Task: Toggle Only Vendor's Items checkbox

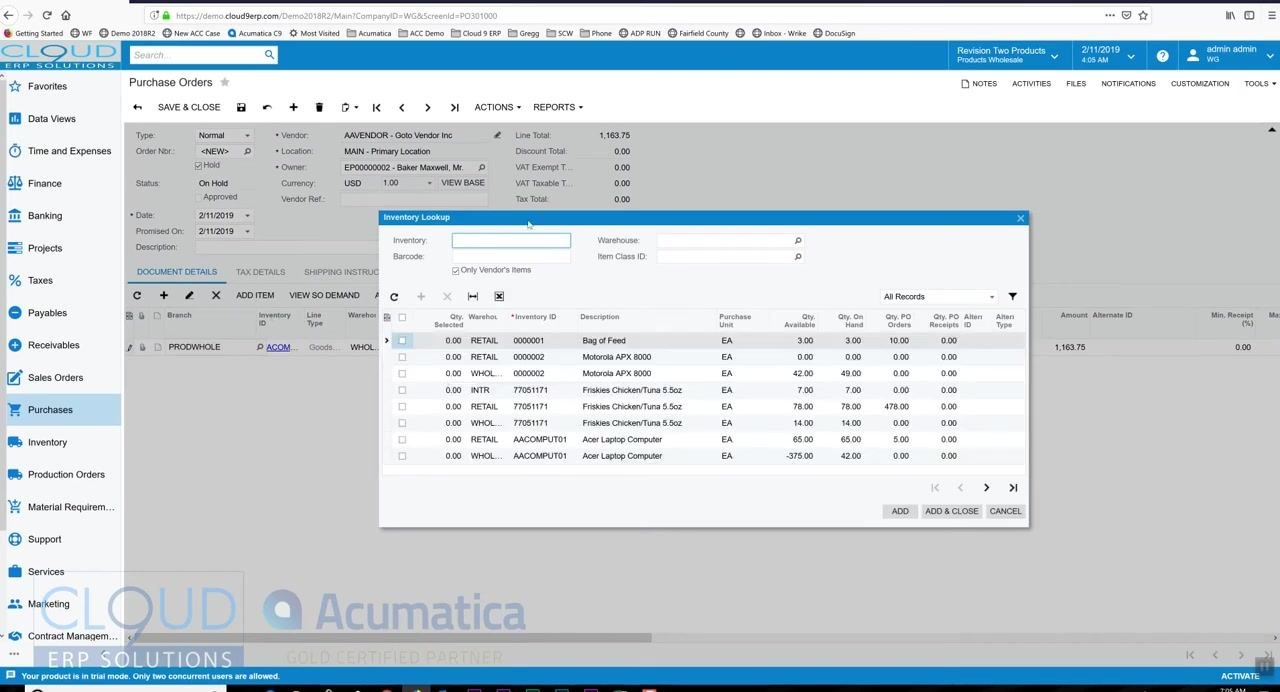Action: click(x=456, y=271)
